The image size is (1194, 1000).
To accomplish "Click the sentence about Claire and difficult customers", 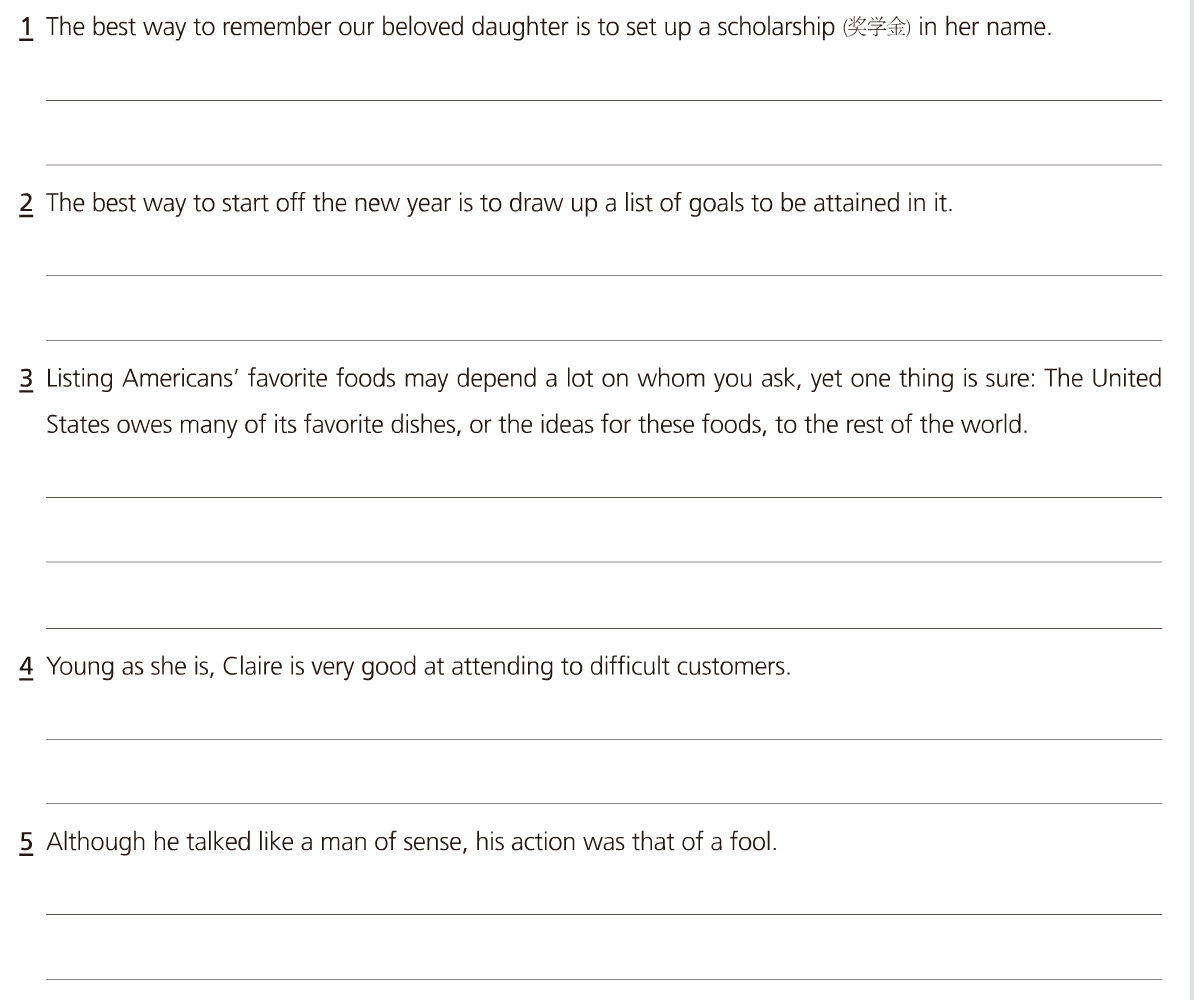I will (x=418, y=667).
